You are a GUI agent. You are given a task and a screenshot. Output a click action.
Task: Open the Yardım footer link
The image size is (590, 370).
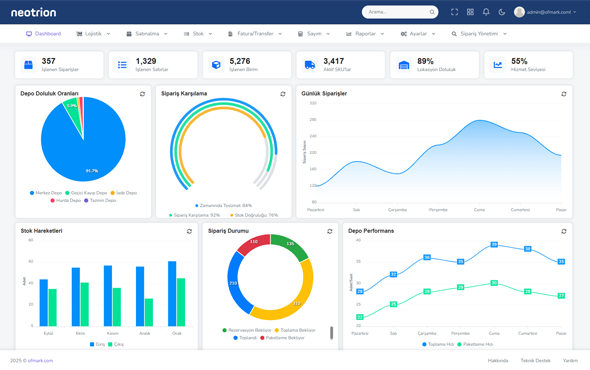pos(570,361)
